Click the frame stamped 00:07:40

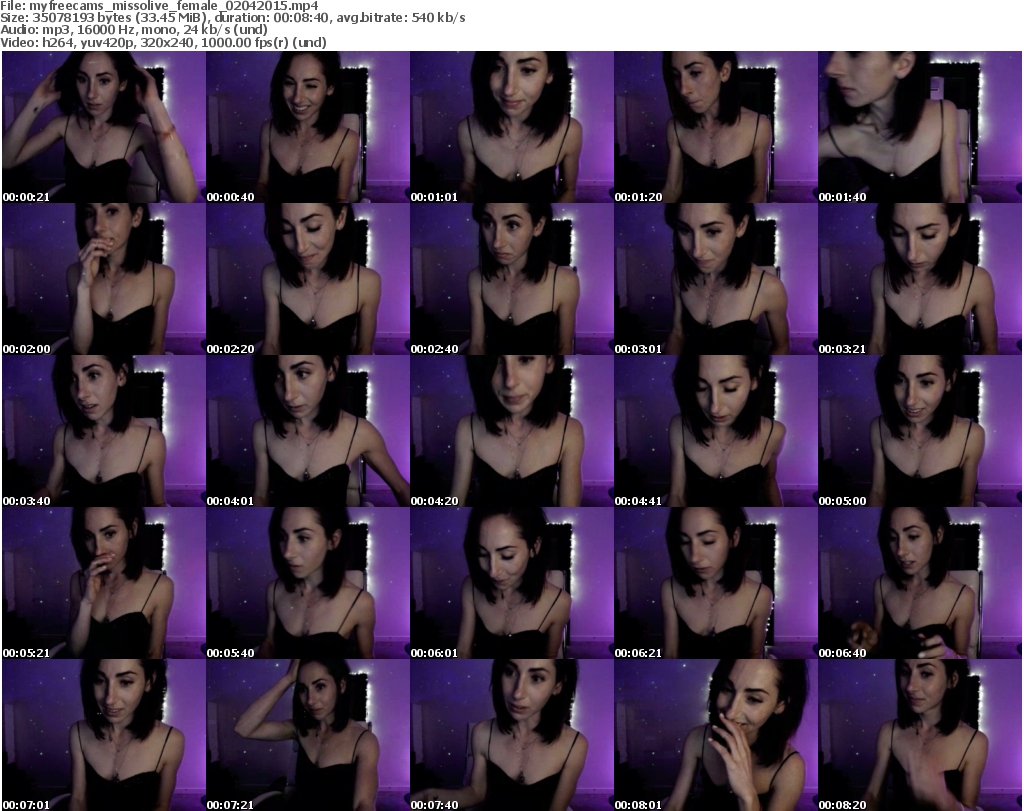511,735
